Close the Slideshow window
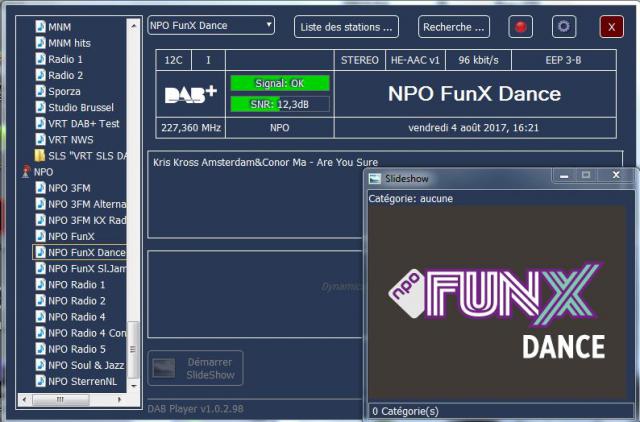Image resolution: width=640 pixels, height=422 pixels. (616, 175)
